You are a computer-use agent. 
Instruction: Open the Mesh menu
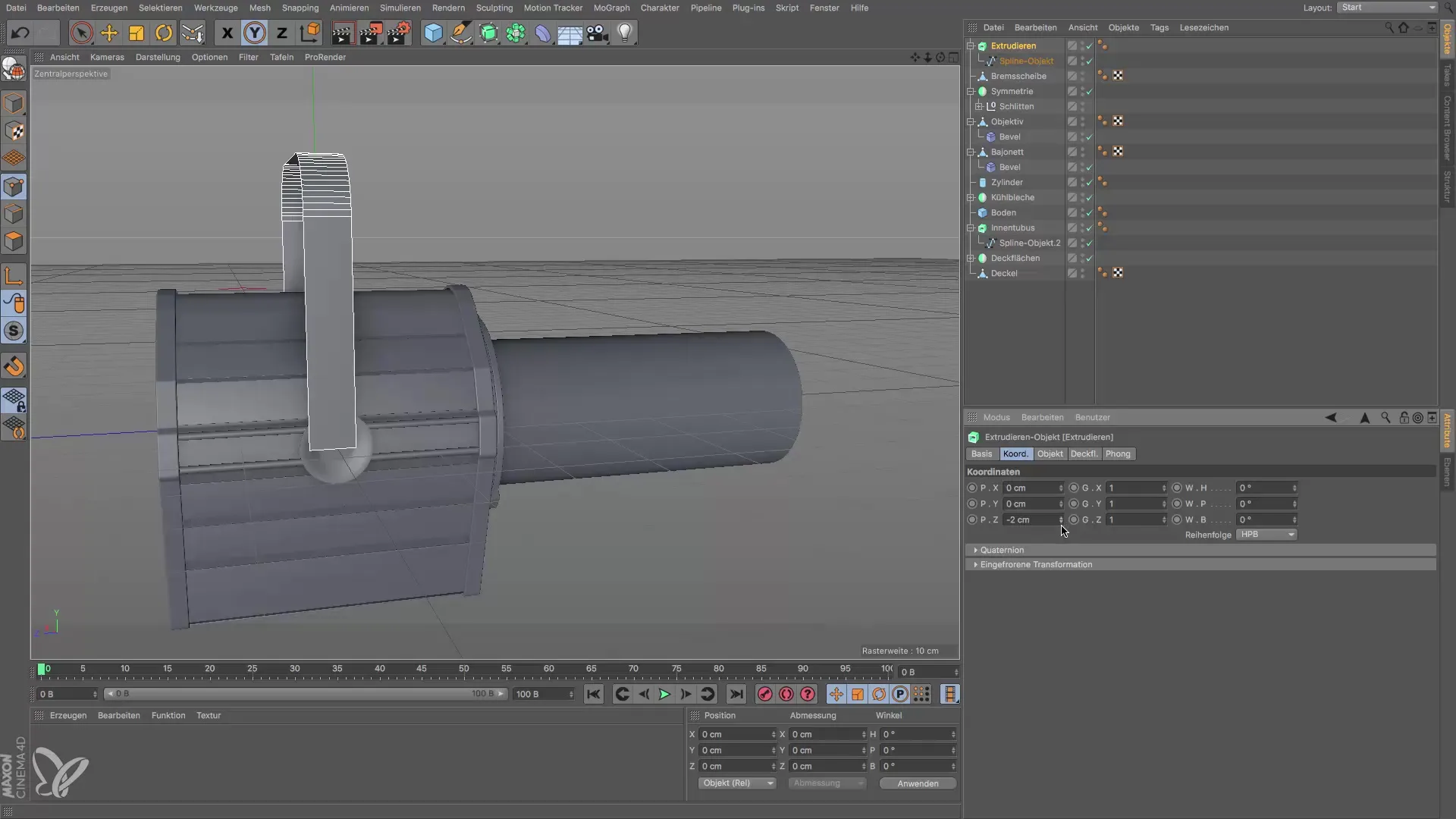260,8
